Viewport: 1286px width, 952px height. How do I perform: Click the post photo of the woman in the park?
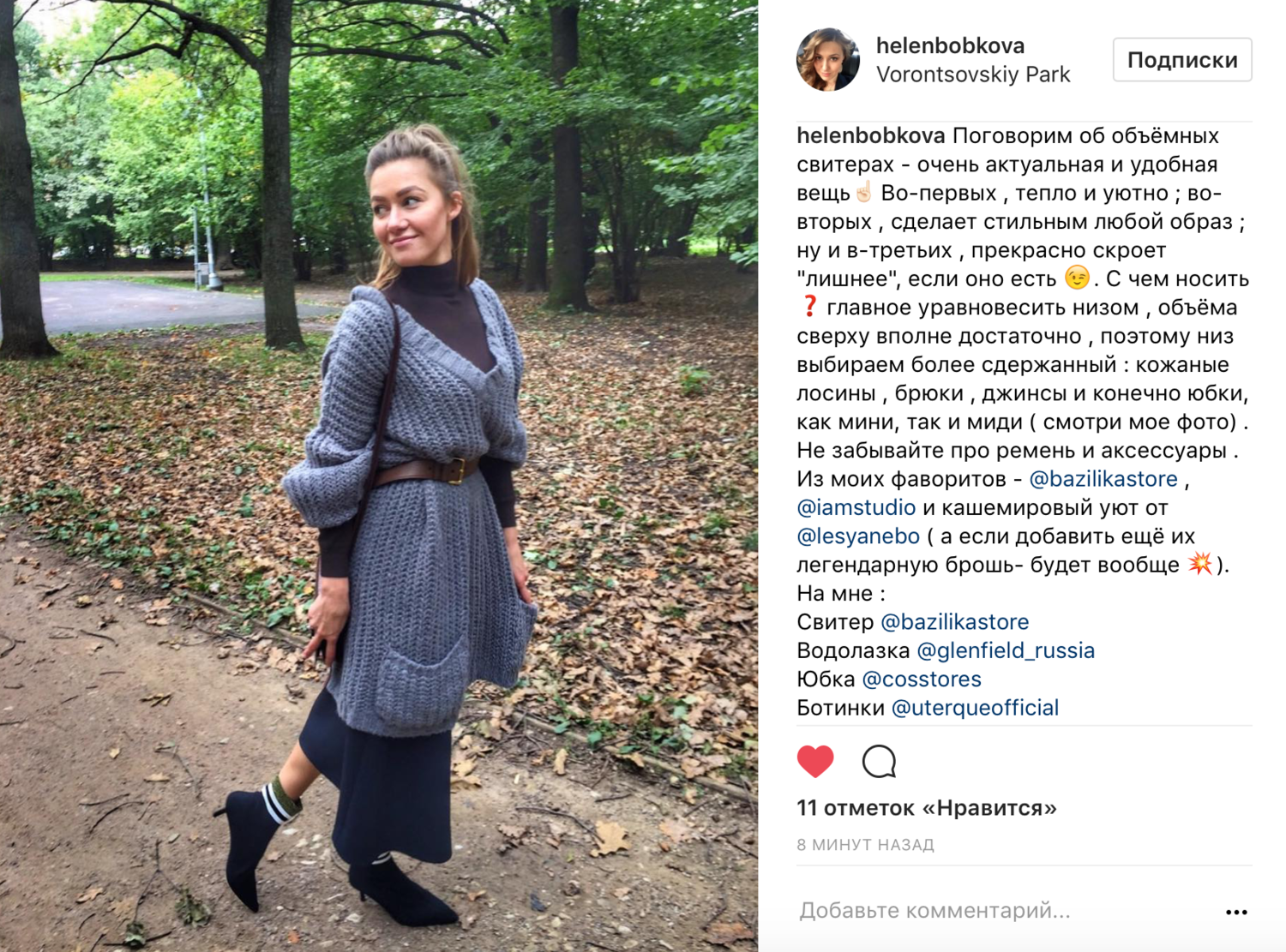click(x=379, y=476)
